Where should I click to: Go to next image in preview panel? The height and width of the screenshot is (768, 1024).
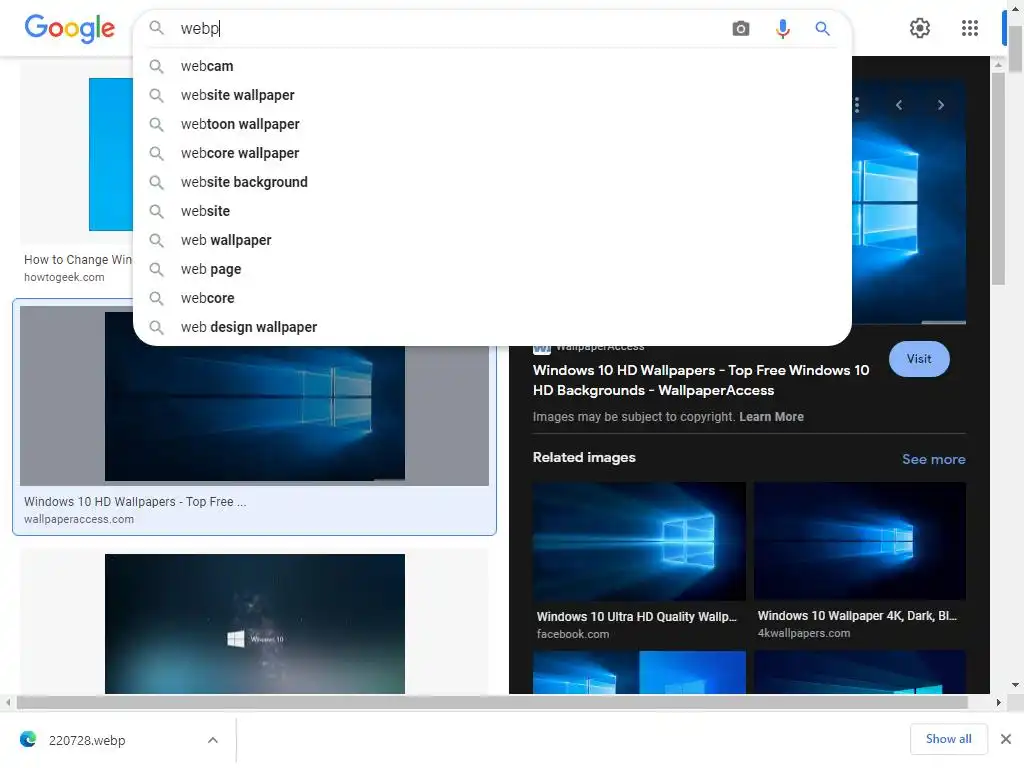[x=940, y=105]
